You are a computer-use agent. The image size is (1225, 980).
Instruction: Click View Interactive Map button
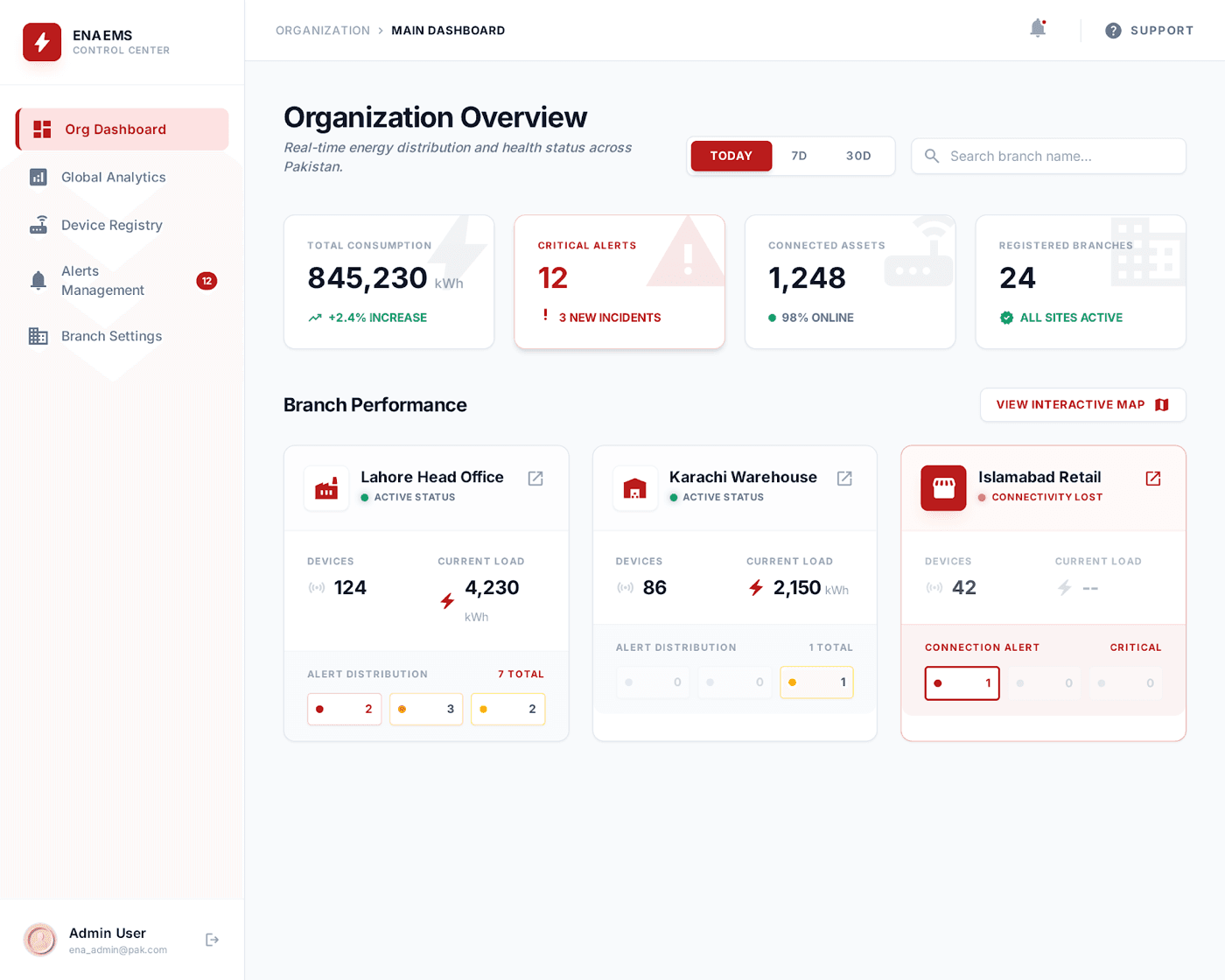pos(1083,405)
